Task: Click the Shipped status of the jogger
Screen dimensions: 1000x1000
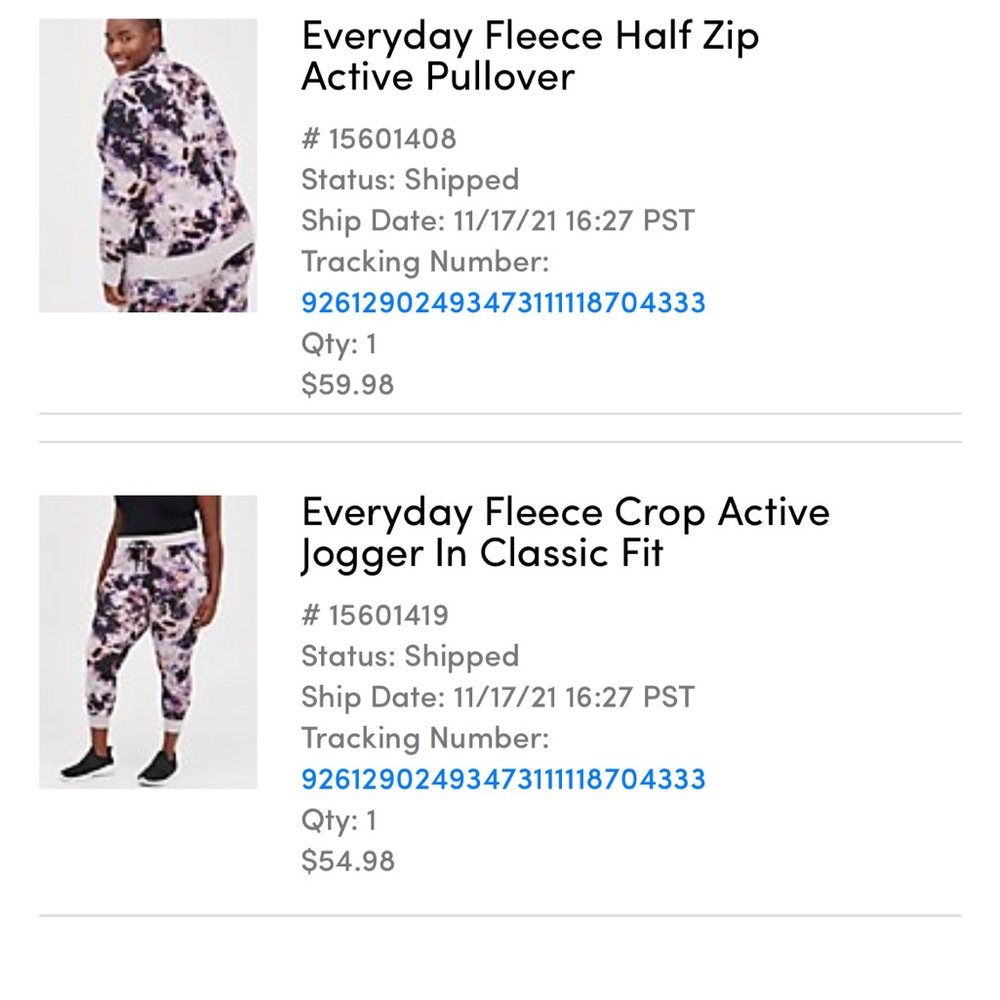Action: click(x=410, y=657)
